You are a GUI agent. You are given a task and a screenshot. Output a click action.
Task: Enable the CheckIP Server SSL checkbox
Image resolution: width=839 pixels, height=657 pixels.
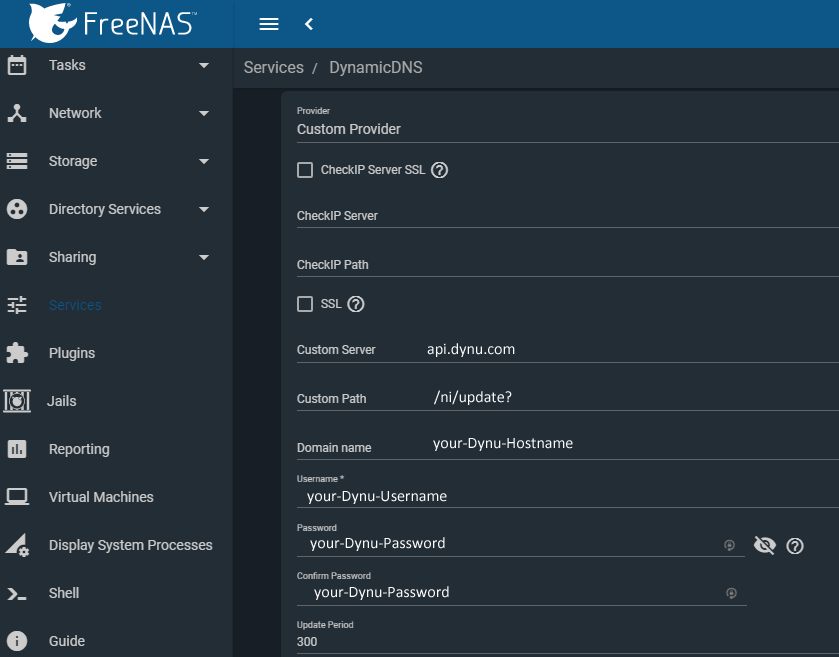tap(305, 170)
